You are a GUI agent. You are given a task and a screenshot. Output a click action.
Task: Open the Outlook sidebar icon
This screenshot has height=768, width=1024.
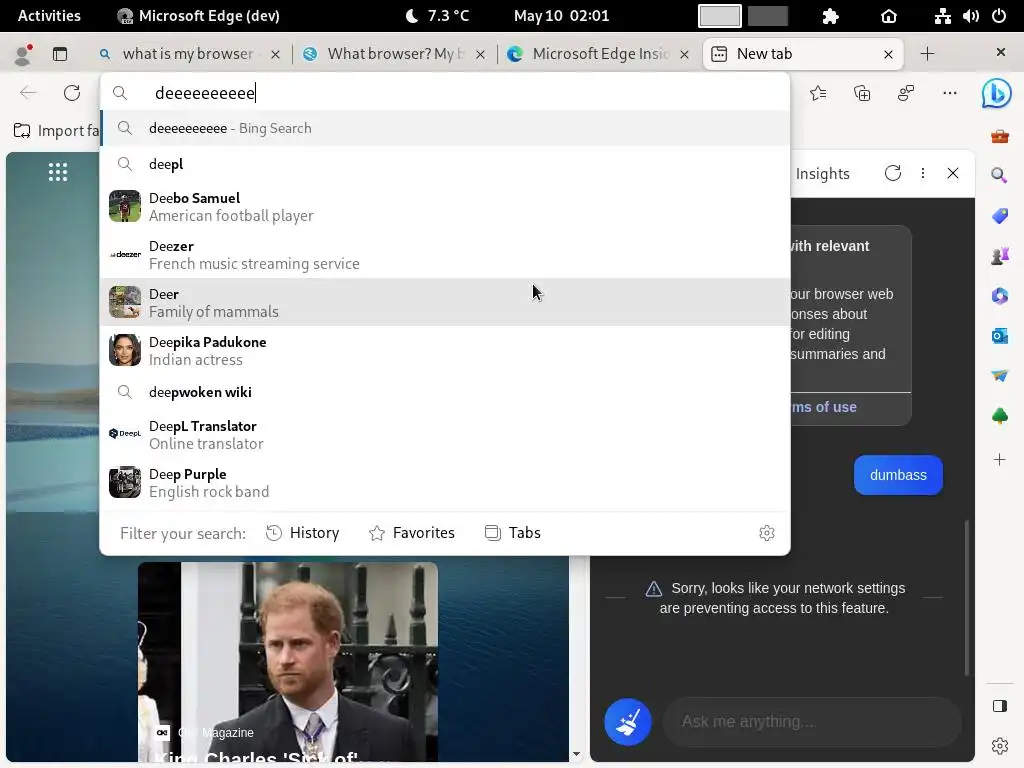(999, 336)
